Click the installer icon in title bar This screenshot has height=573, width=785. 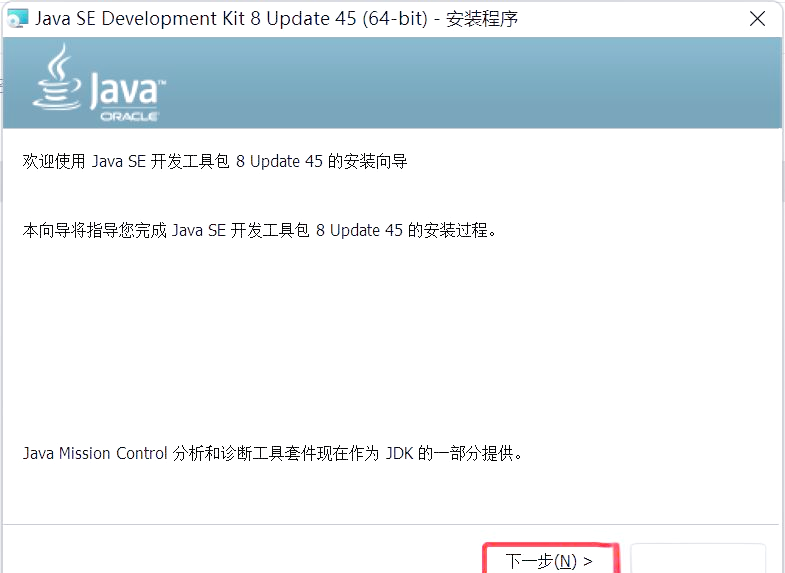coord(18,19)
